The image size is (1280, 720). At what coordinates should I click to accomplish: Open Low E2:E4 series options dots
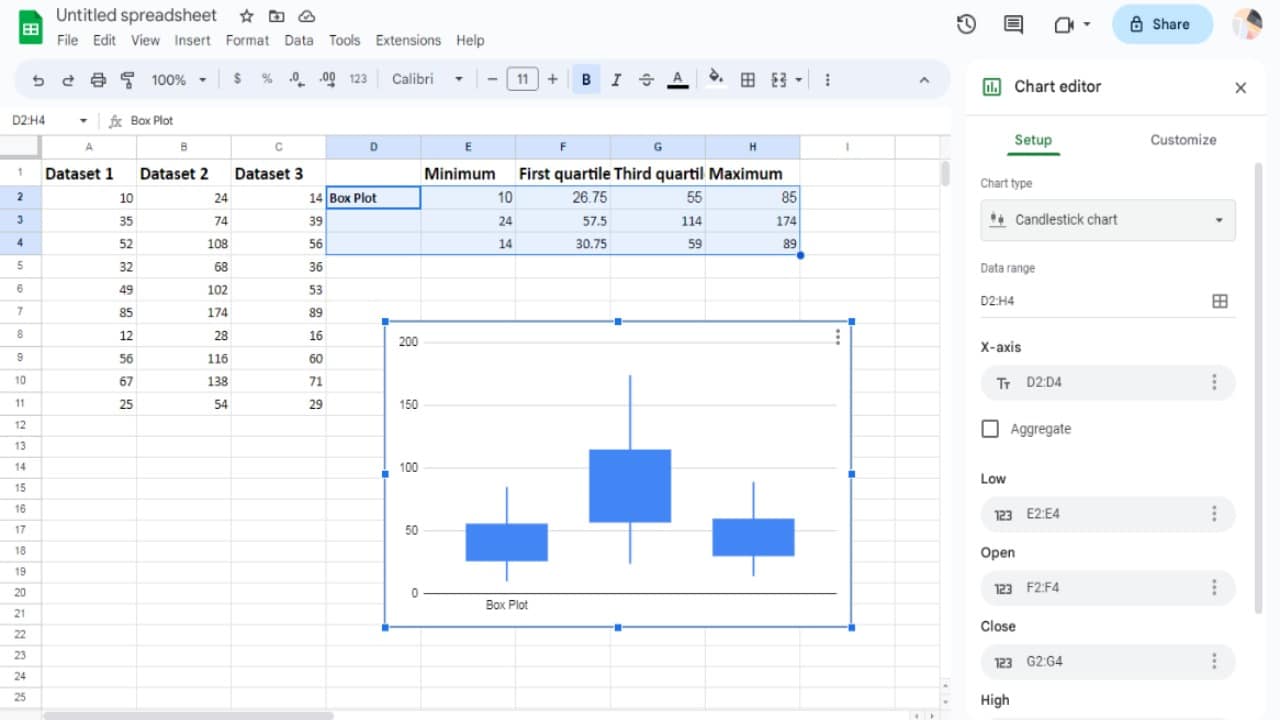[1214, 514]
